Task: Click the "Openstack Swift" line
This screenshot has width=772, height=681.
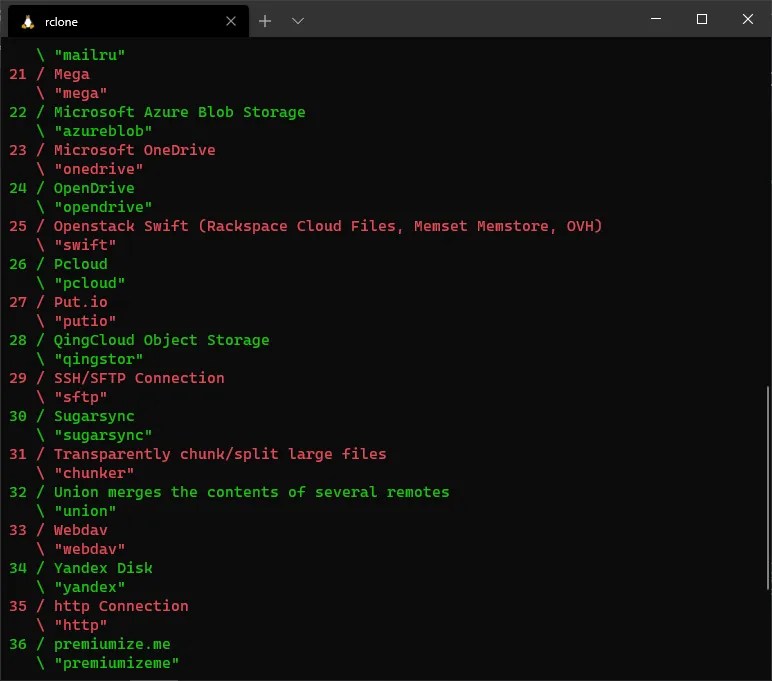Action: pos(306,226)
